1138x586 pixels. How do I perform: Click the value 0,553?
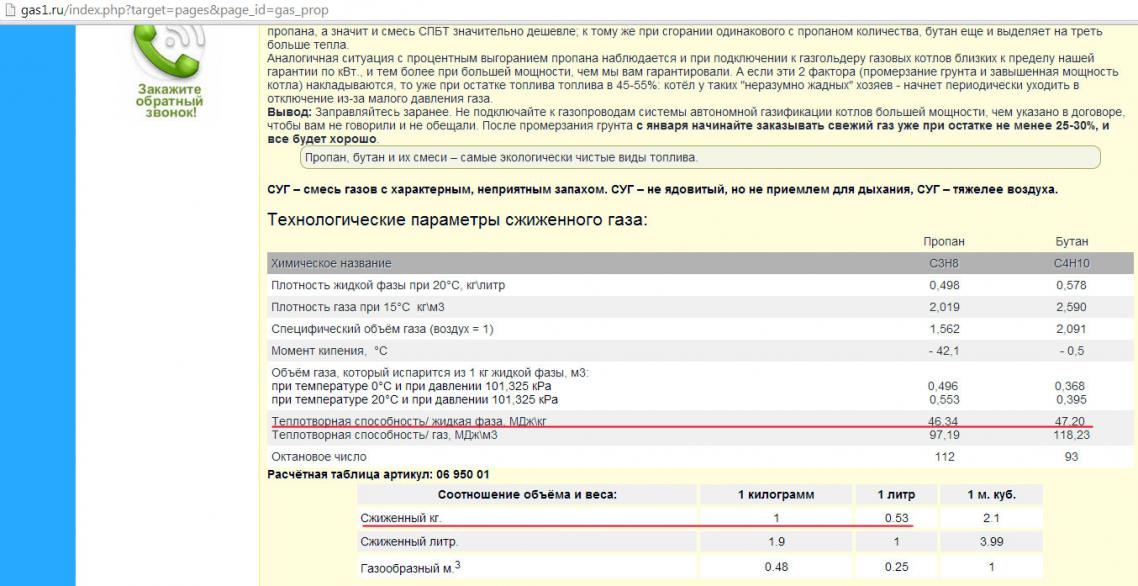(x=943, y=400)
